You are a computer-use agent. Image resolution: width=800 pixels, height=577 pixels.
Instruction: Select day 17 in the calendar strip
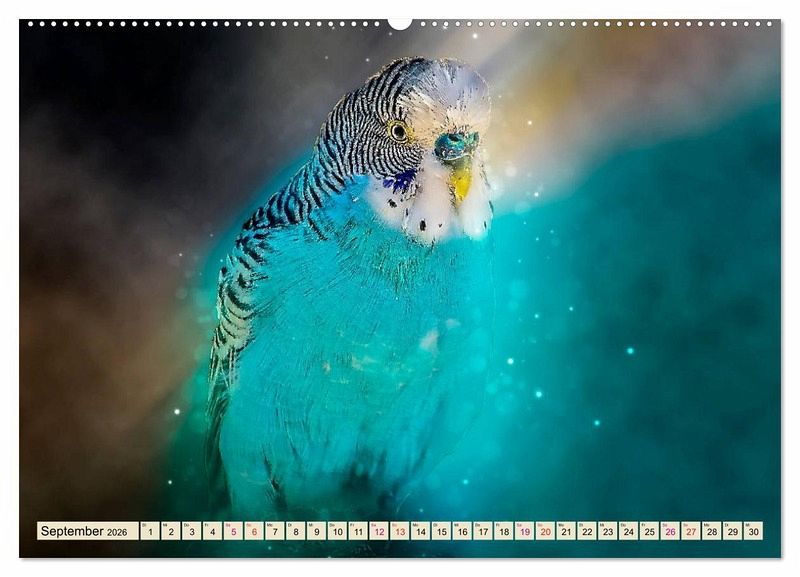[483, 531]
